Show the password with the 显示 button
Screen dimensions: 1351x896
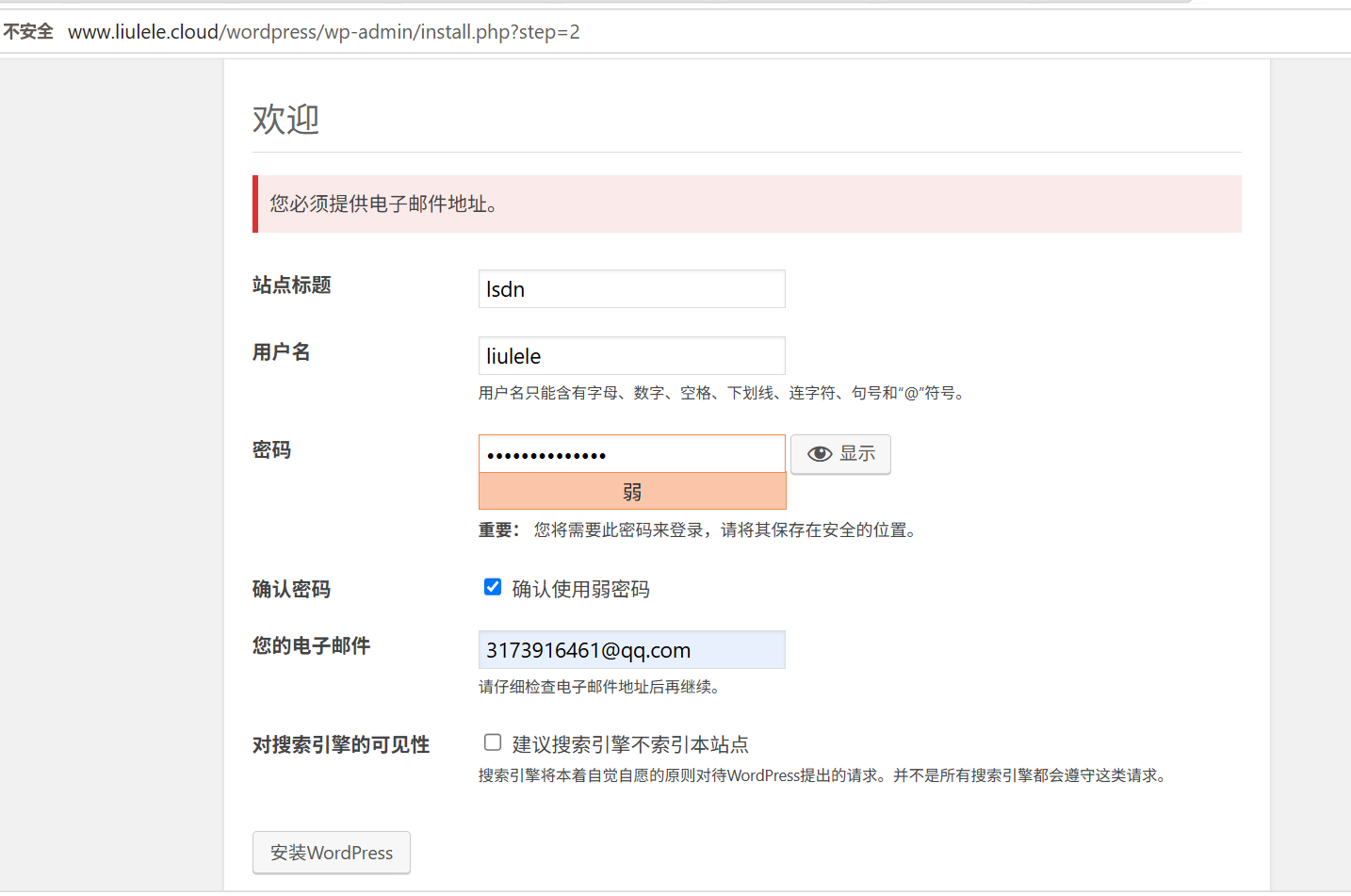coord(840,454)
